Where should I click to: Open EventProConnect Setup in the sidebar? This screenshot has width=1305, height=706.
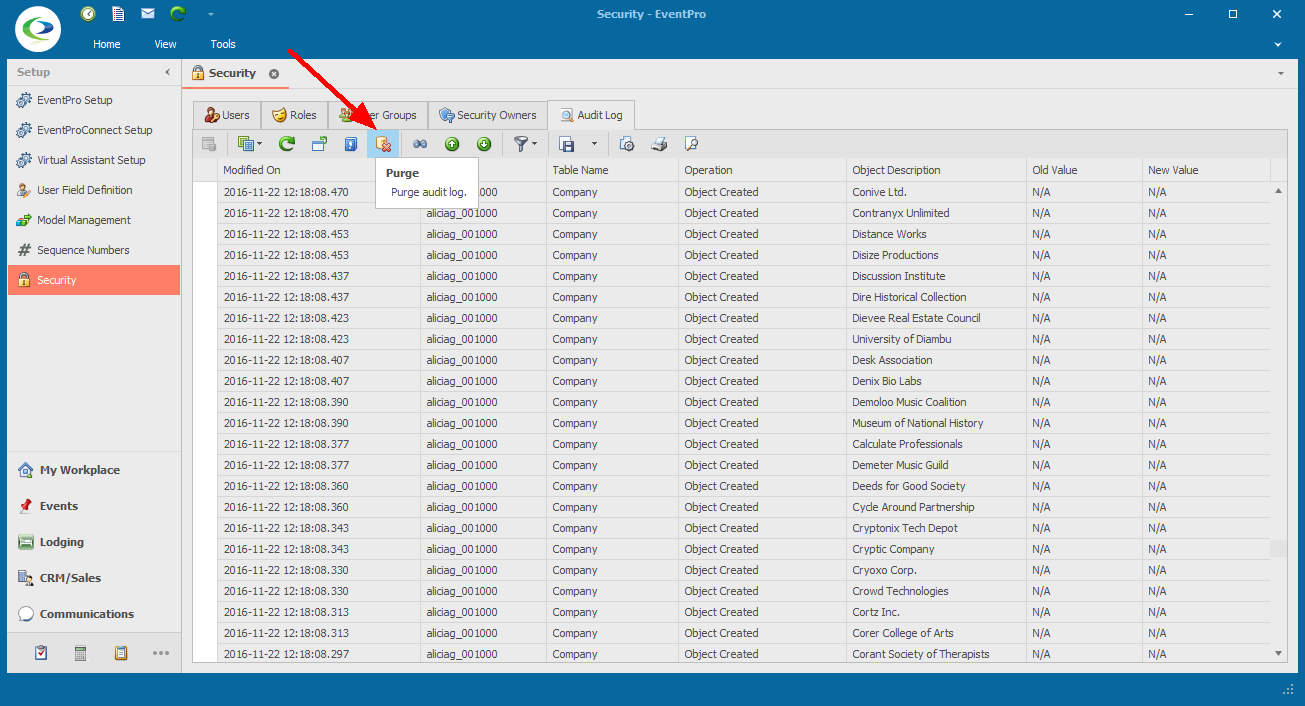pos(94,130)
